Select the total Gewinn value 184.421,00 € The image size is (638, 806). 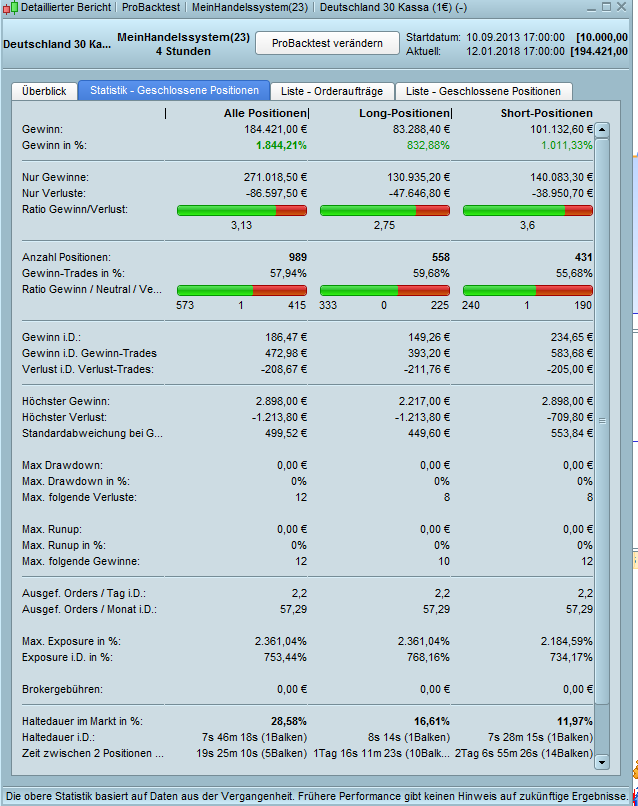click(276, 129)
